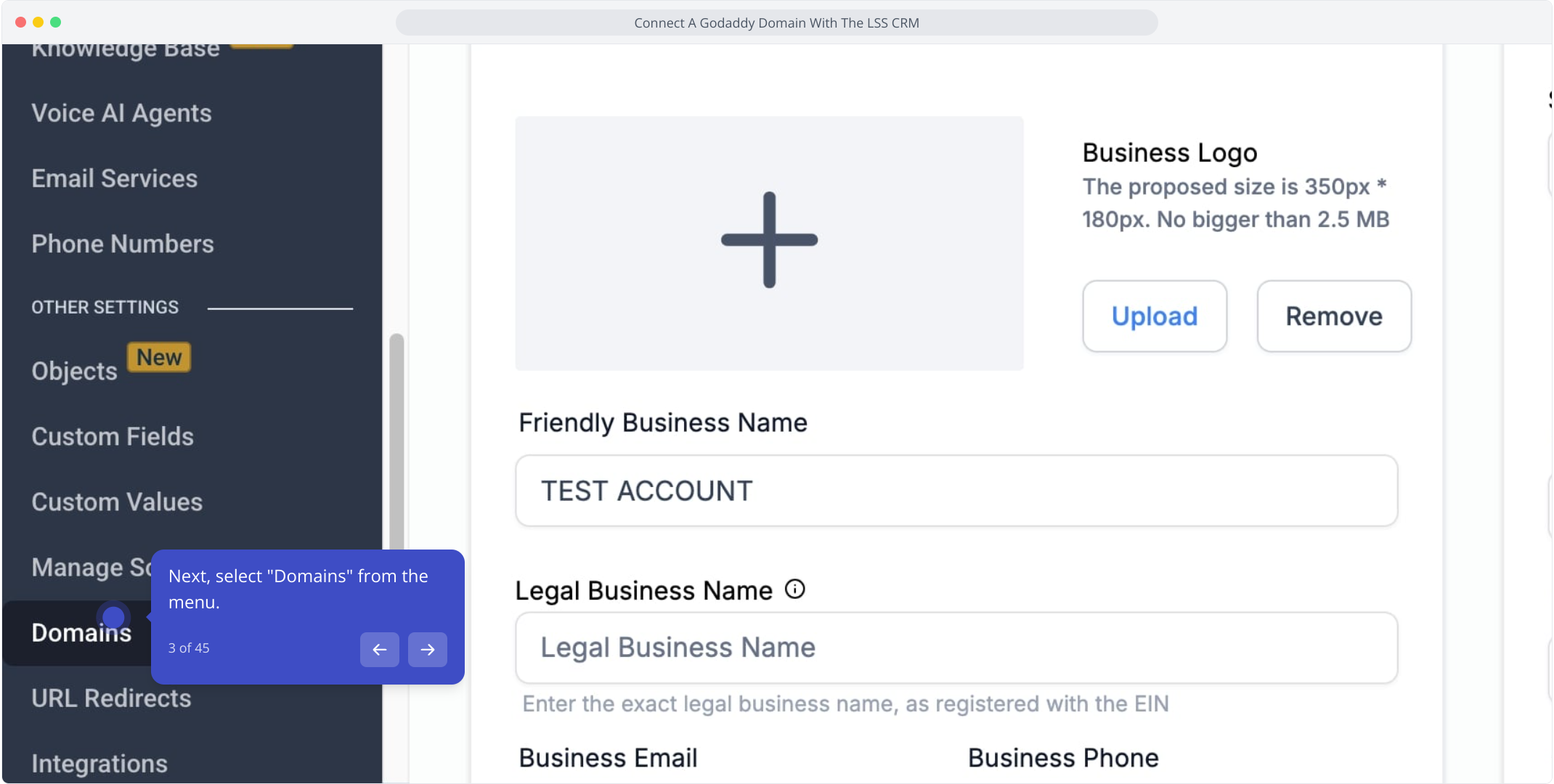
Task: Remove the business logo
Action: 1334,317
